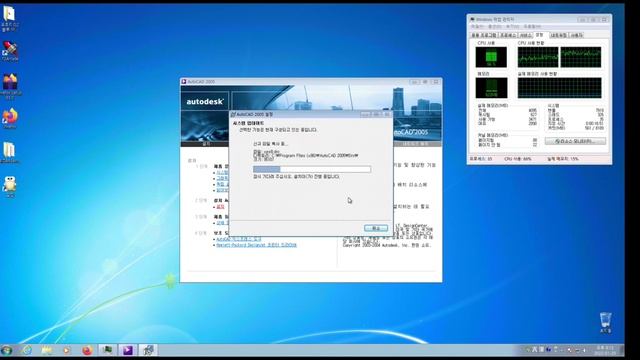Click the red install link under step 2
The image size is (640, 360).
tap(220, 207)
